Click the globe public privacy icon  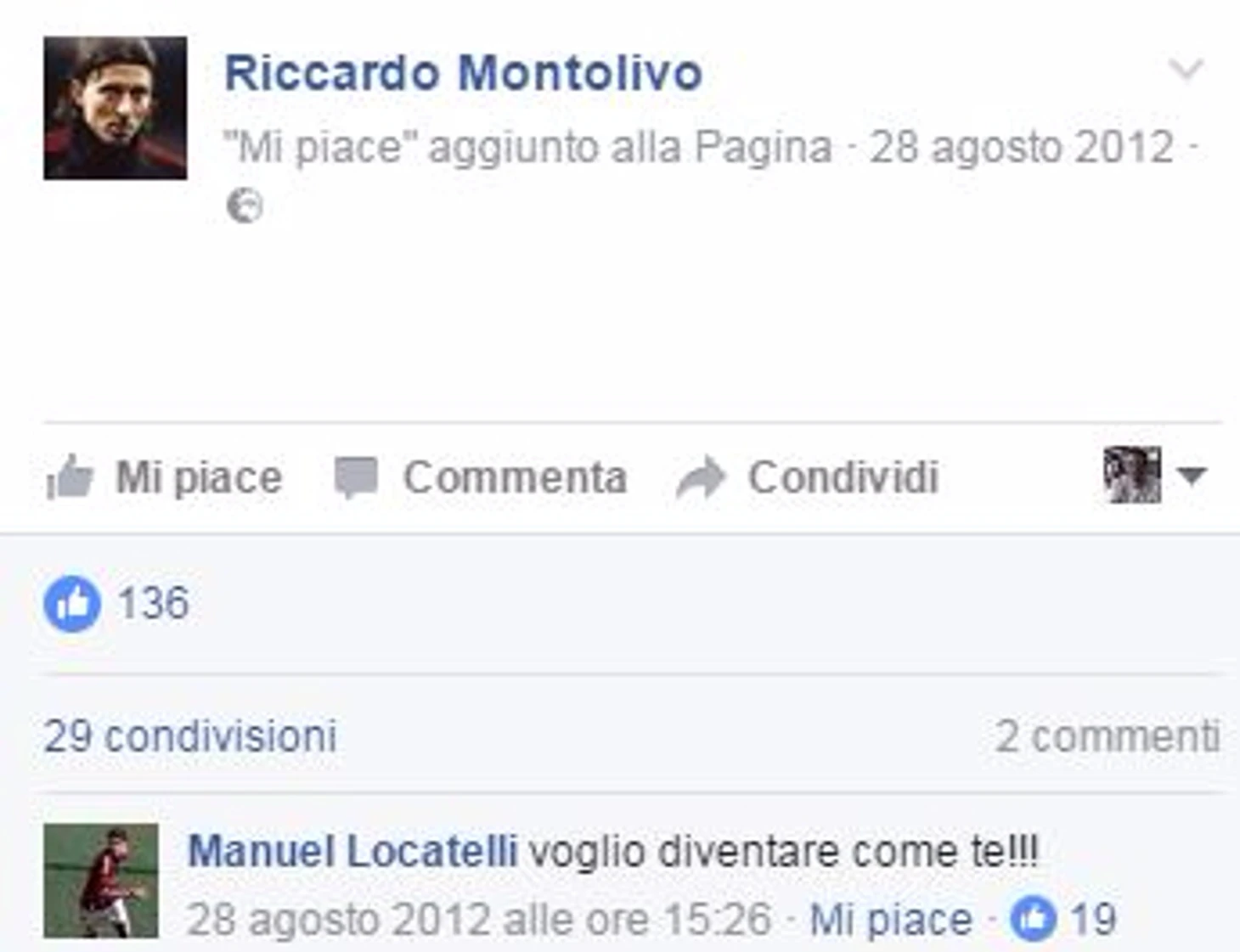click(x=245, y=206)
